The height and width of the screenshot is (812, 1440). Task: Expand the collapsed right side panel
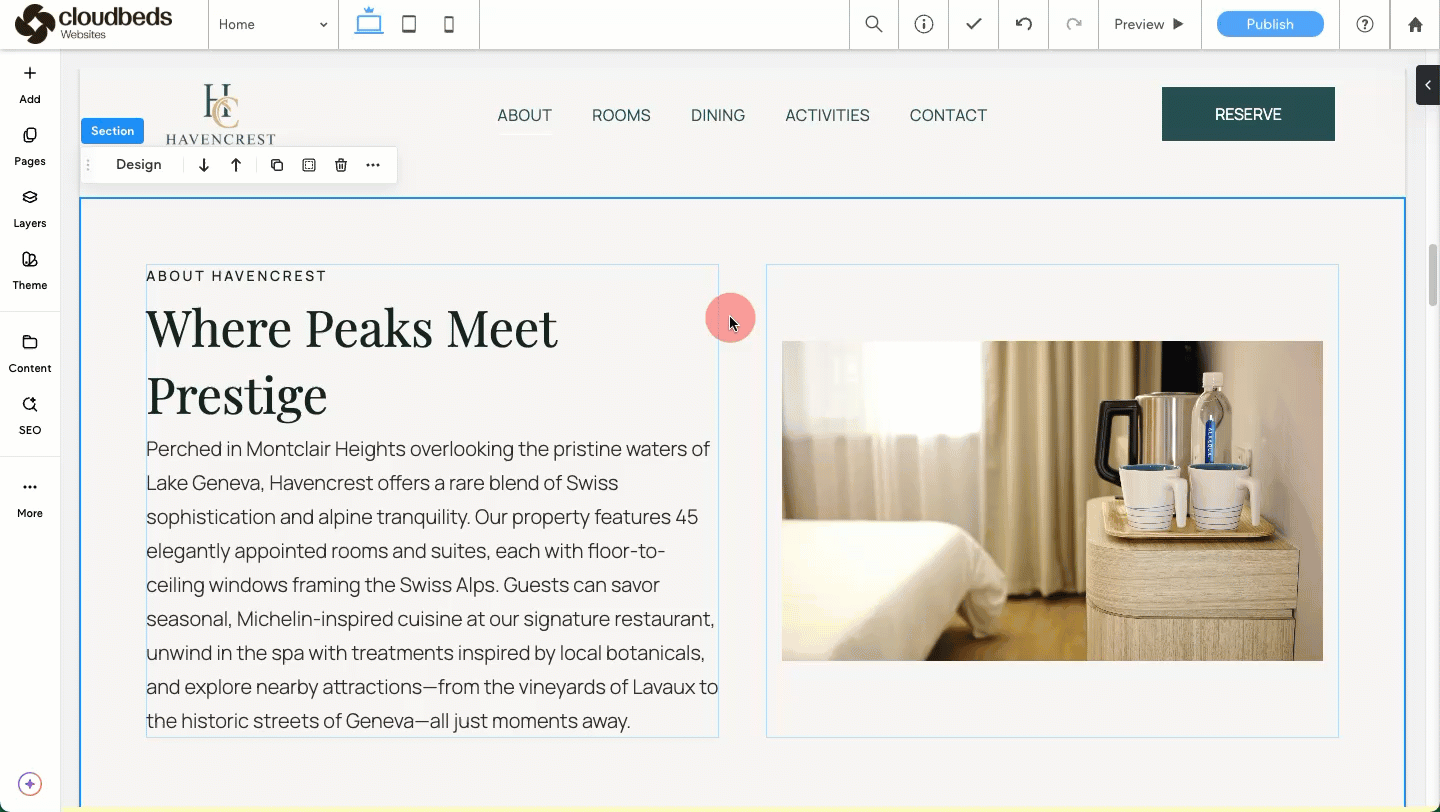1427,85
